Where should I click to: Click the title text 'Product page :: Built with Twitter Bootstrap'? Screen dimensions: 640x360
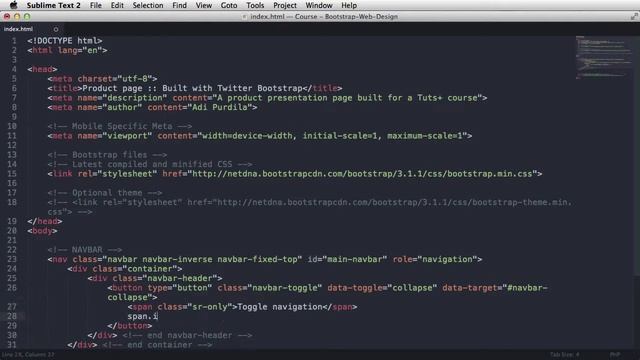click(x=192, y=88)
